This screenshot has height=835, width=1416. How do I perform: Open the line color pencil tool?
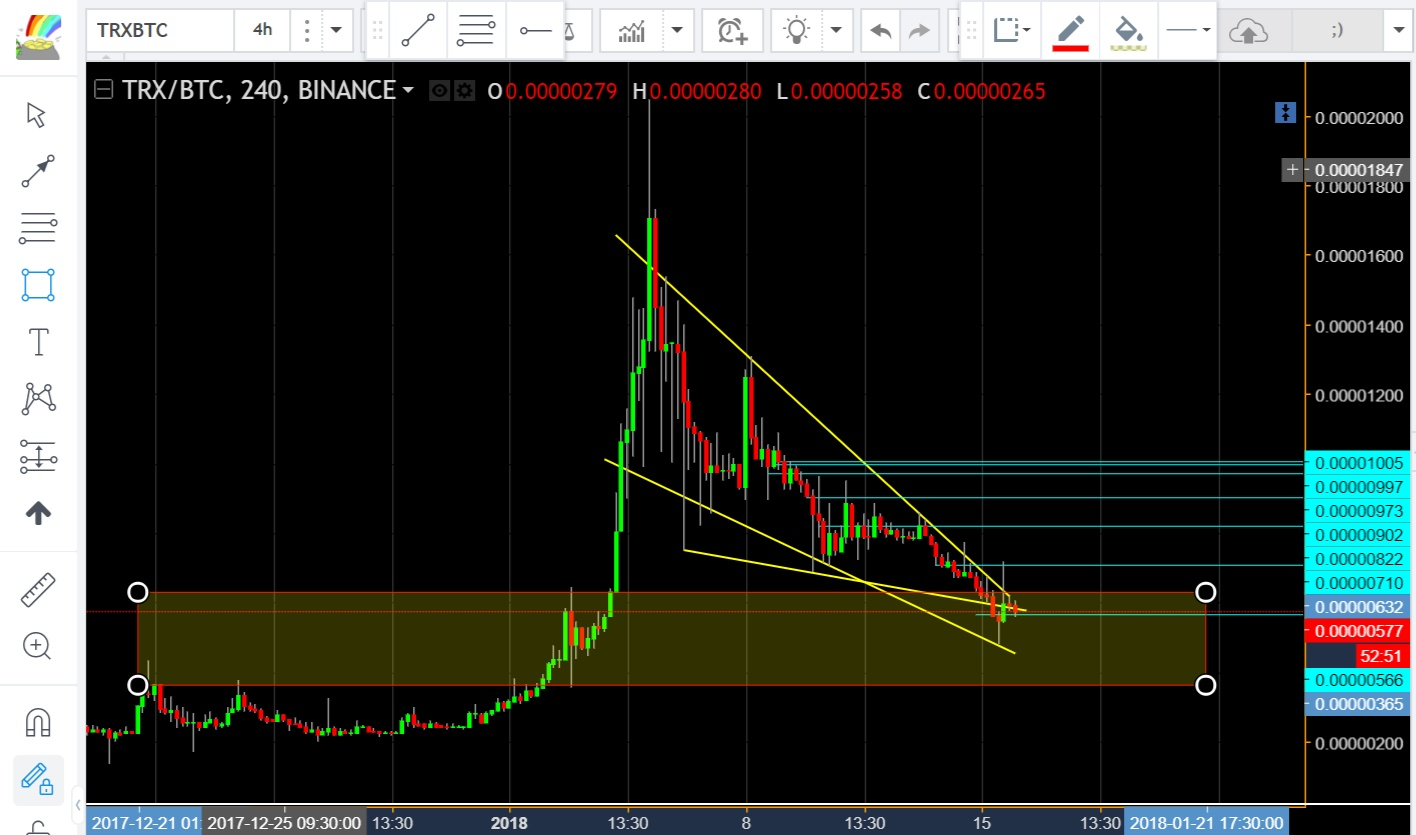1071,31
